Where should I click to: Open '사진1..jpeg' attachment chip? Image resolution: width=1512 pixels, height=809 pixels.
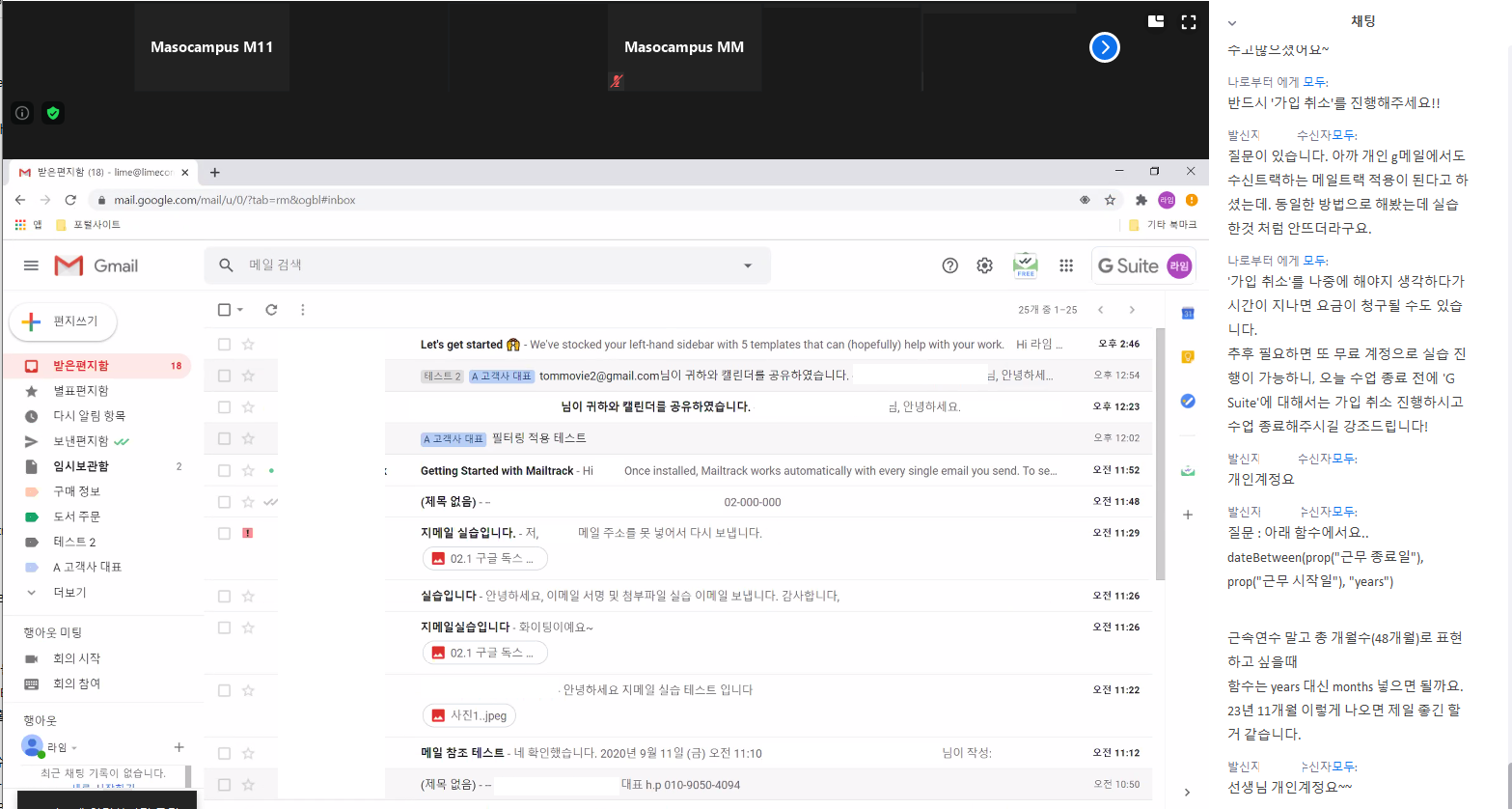tap(469, 715)
